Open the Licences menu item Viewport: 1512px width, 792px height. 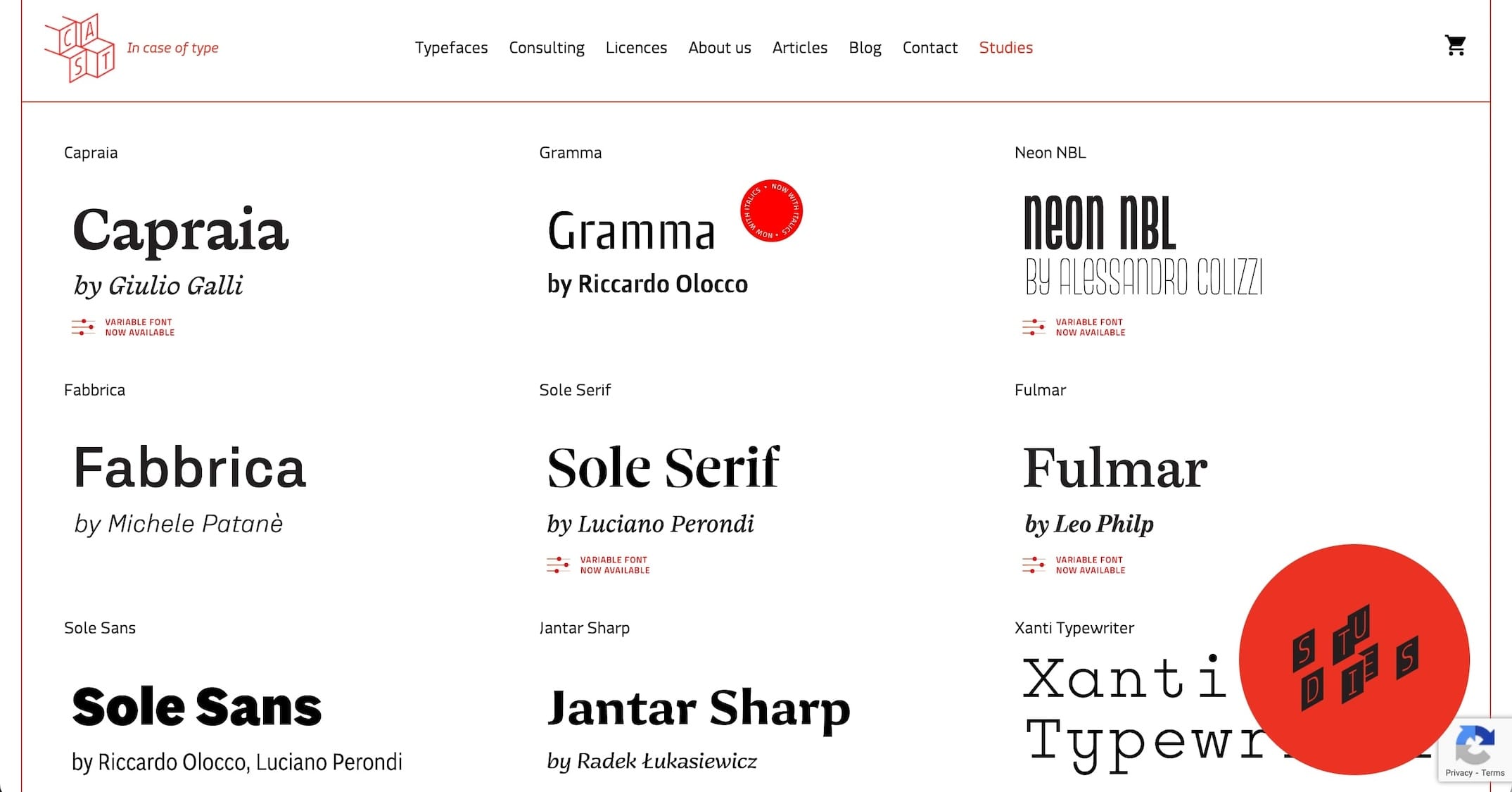pyautogui.click(x=636, y=48)
